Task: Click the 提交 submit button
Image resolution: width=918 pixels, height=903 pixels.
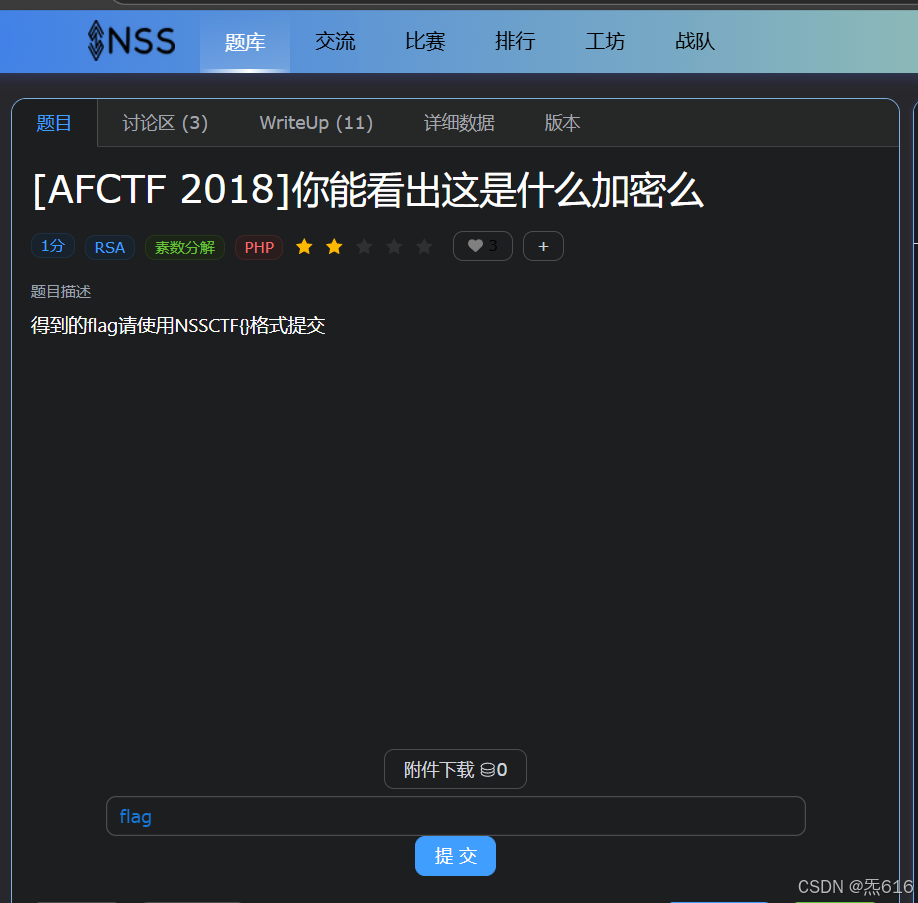Action: [x=455, y=855]
